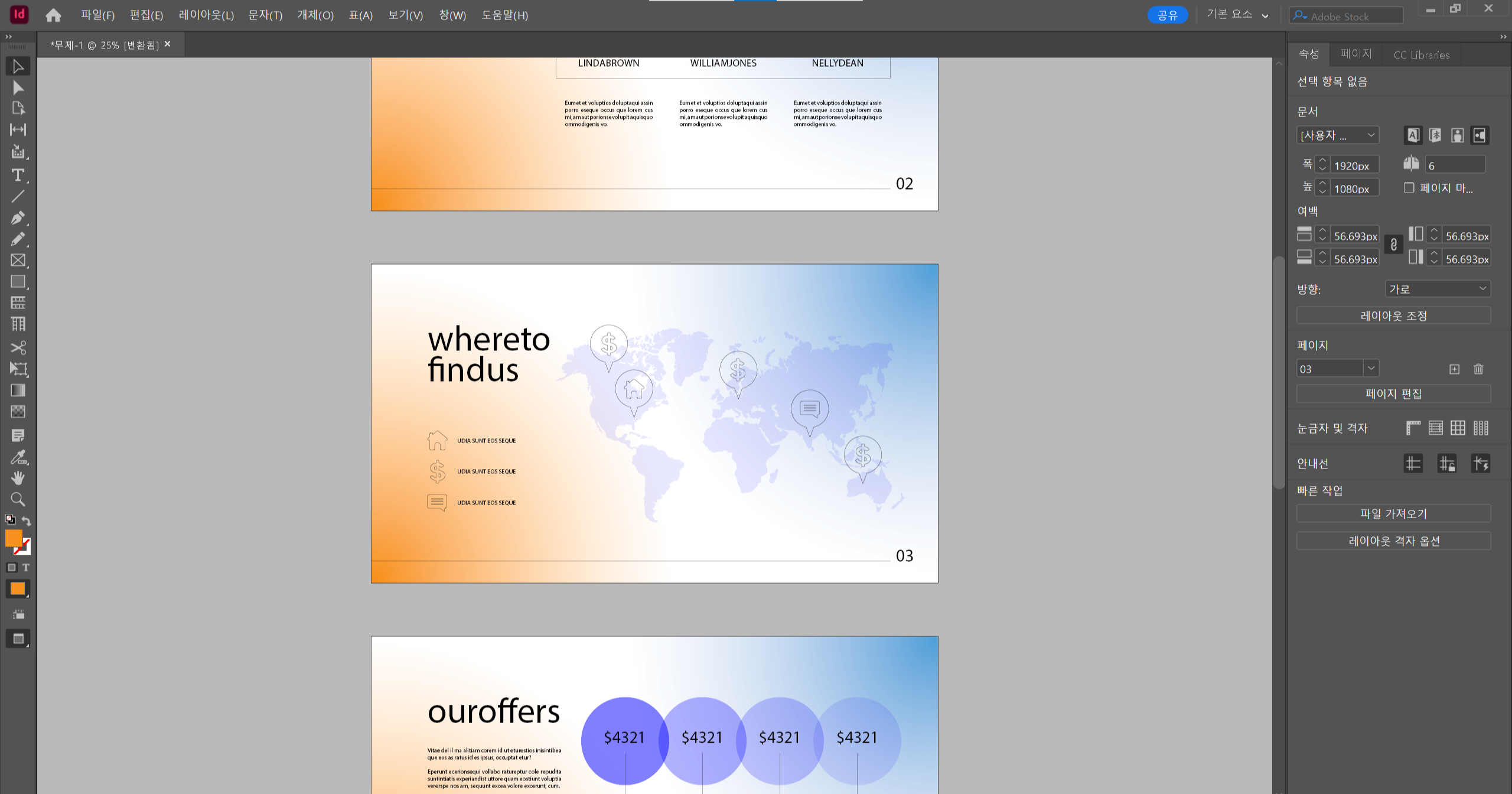The image size is (1512, 794).
Task: Select the Eyedropper tool
Action: pos(18,457)
